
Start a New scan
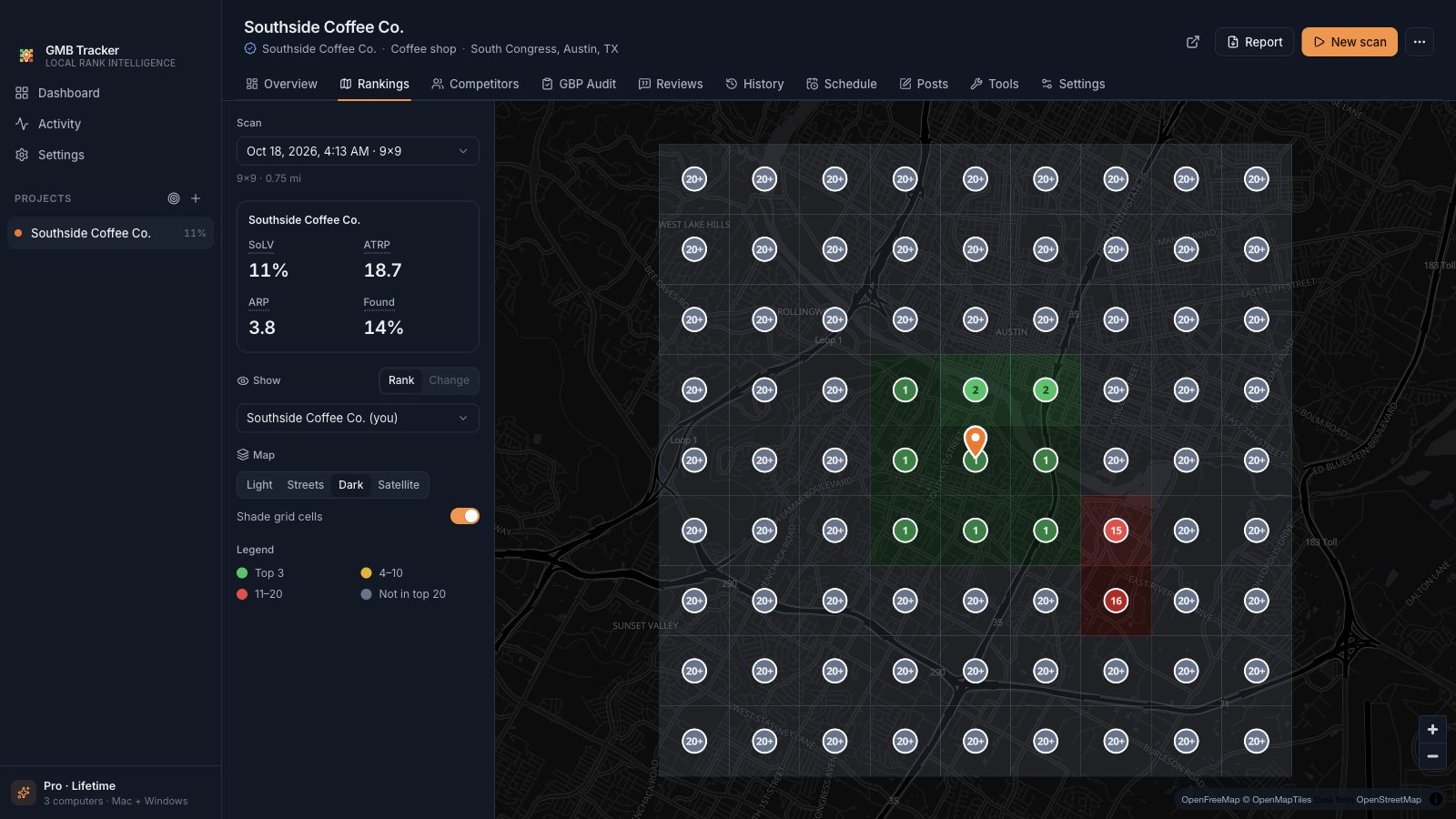pyautogui.click(x=1350, y=42)
